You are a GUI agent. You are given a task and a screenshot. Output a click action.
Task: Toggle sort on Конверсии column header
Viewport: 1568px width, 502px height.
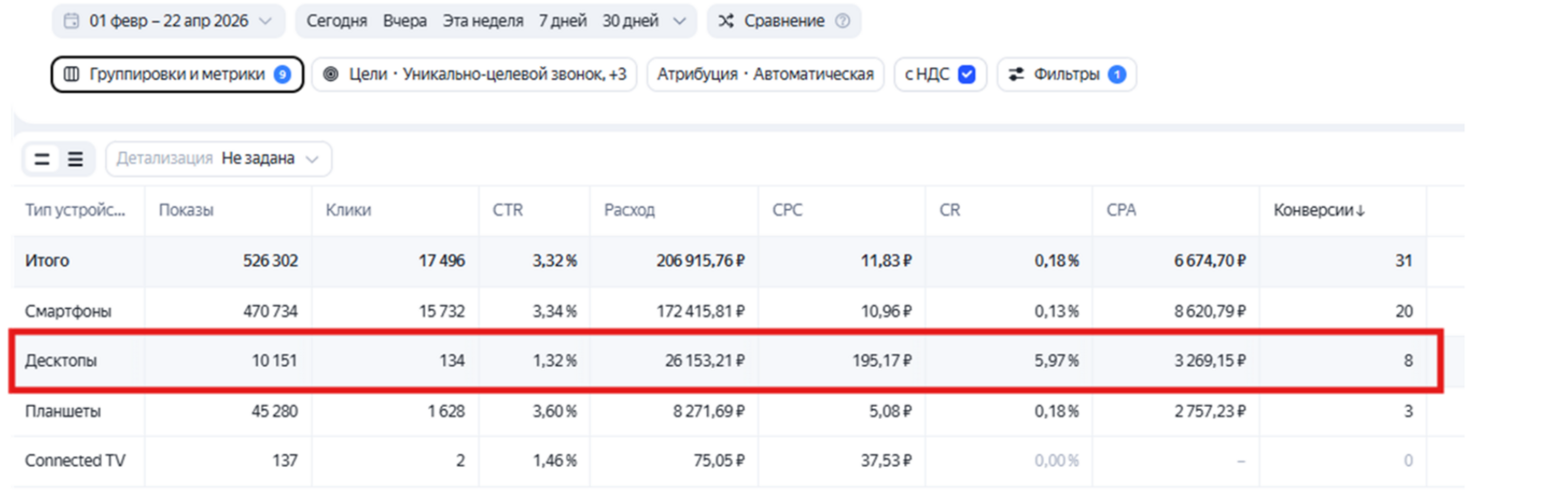1318,210
